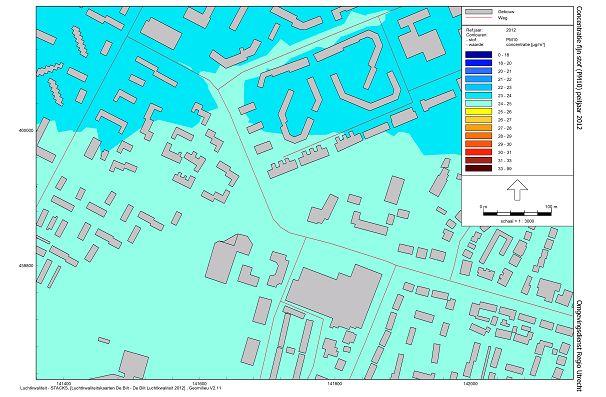Click the large central gray building footprint
Image resolution: width=606 pixels, height=397 pixels.
point(335,296)
